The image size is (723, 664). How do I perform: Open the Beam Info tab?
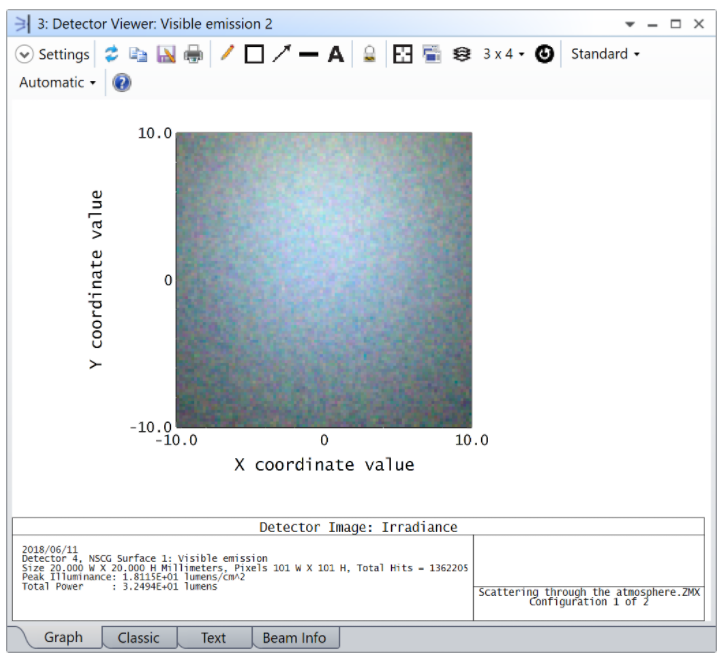click(294, 637)
